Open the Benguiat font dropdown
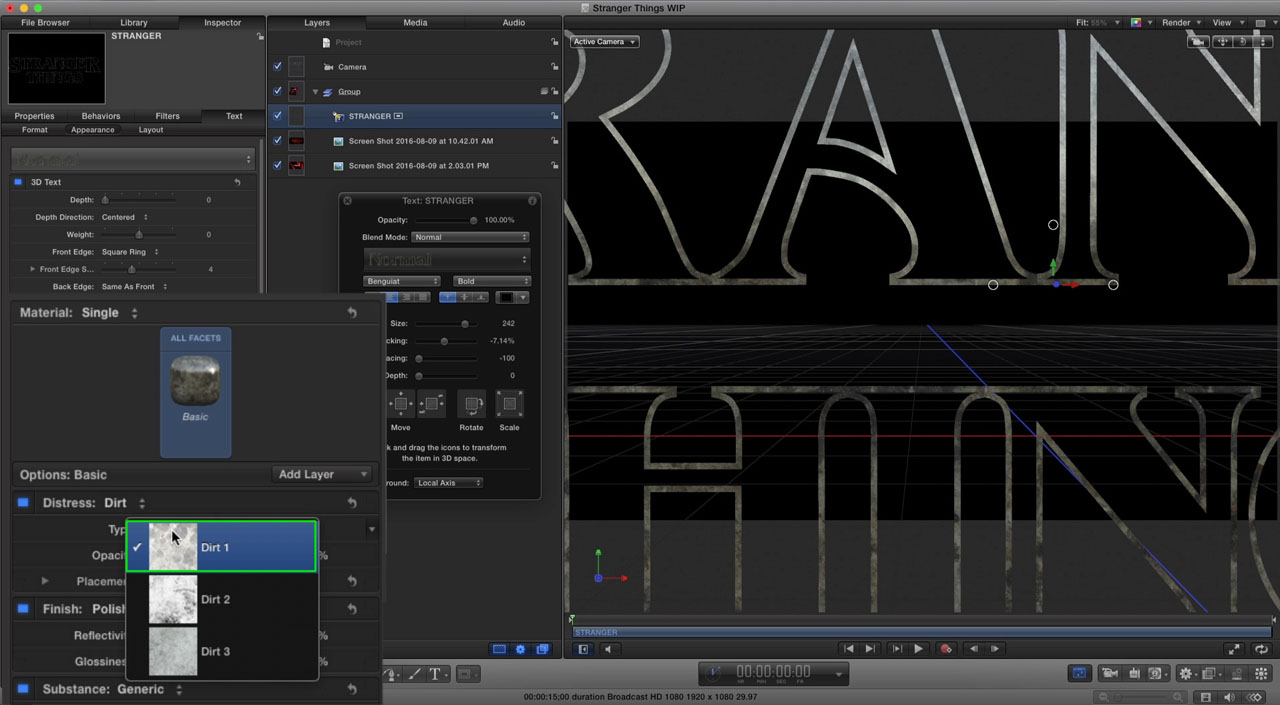Screen dimensions: 1280x705 point(402,281)
